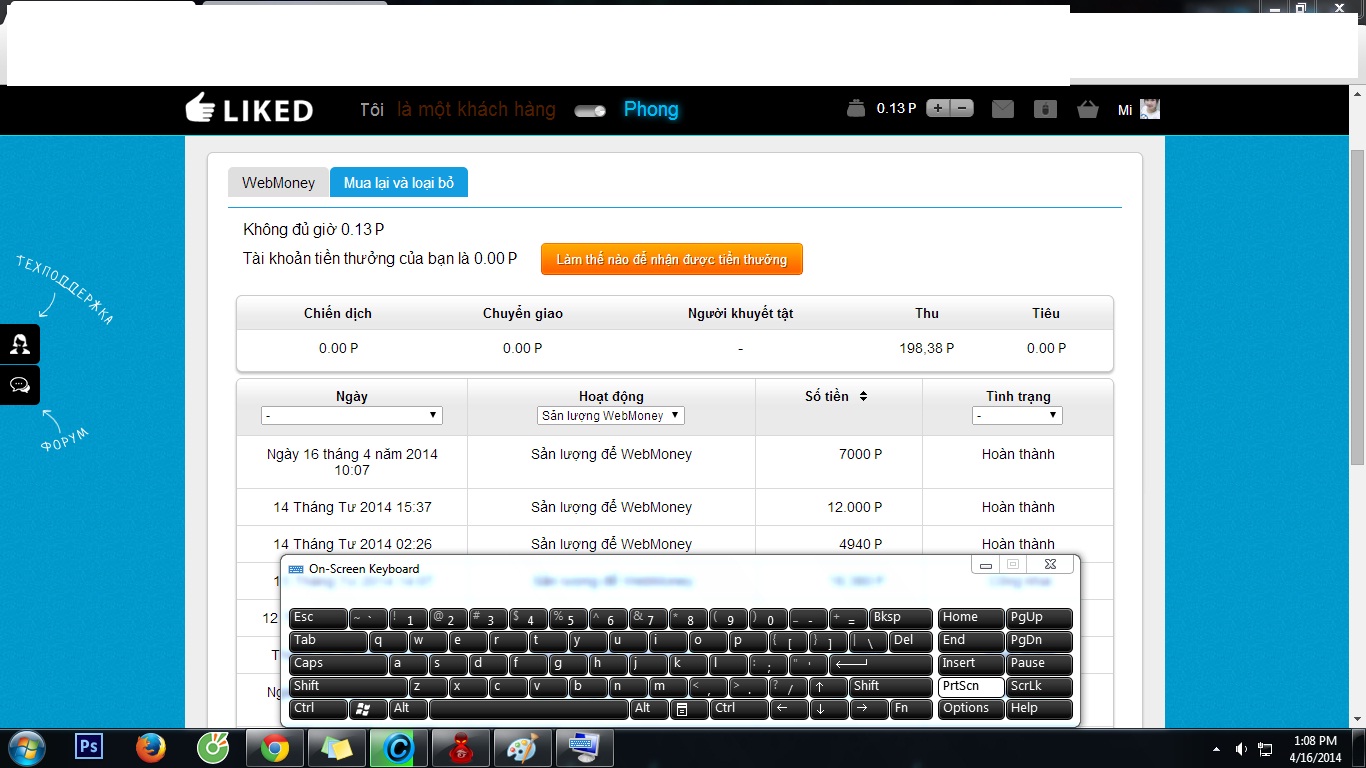Viewport: 1366px width, 768px height.
Task: Open Options on the On-Screen Keyboard
Action: [x=971, y=710]
